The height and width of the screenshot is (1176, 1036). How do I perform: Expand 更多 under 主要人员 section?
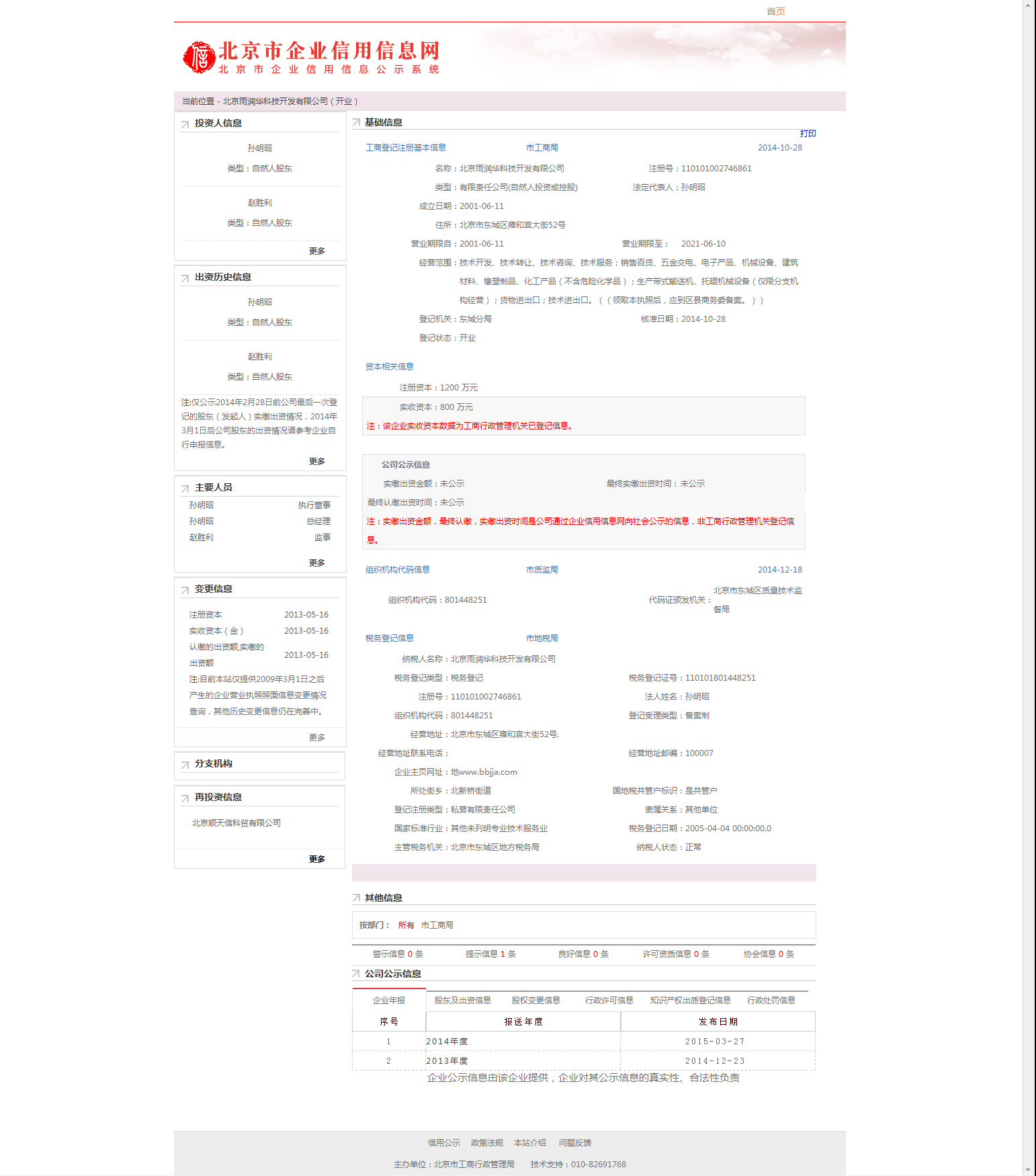[x=316, y=562]
